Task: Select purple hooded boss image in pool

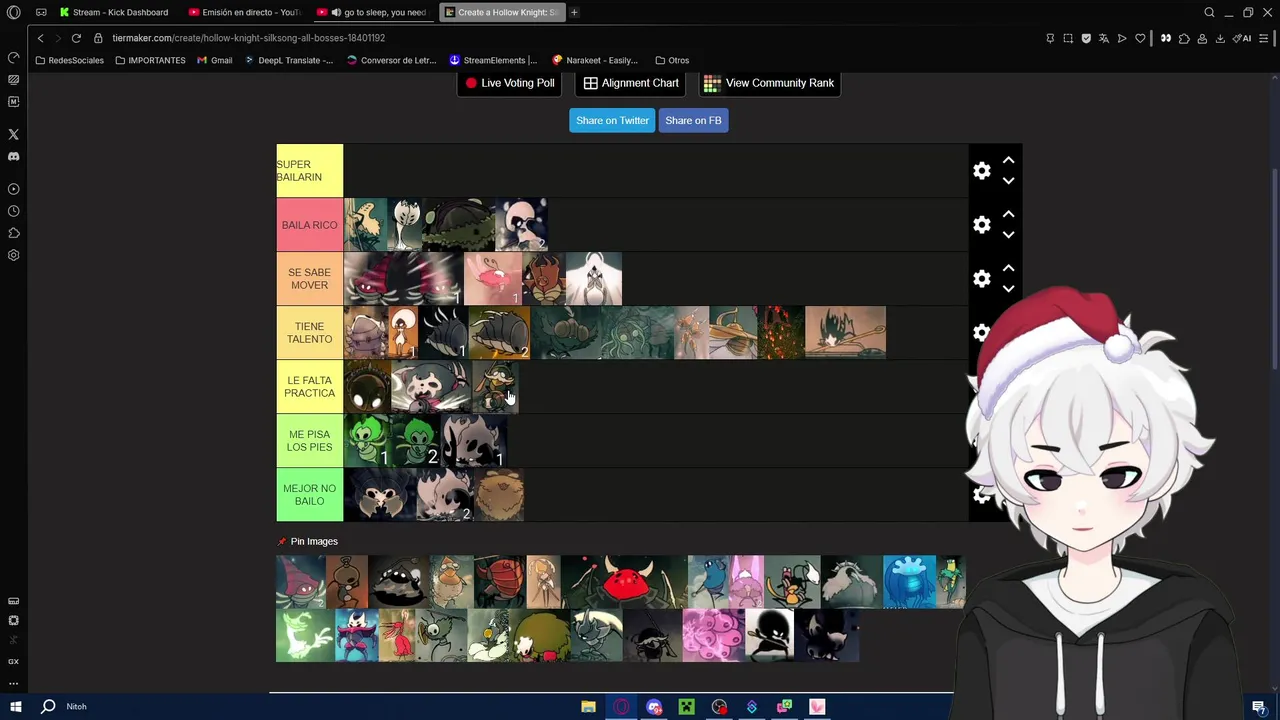Action: (x=301, y=581)
